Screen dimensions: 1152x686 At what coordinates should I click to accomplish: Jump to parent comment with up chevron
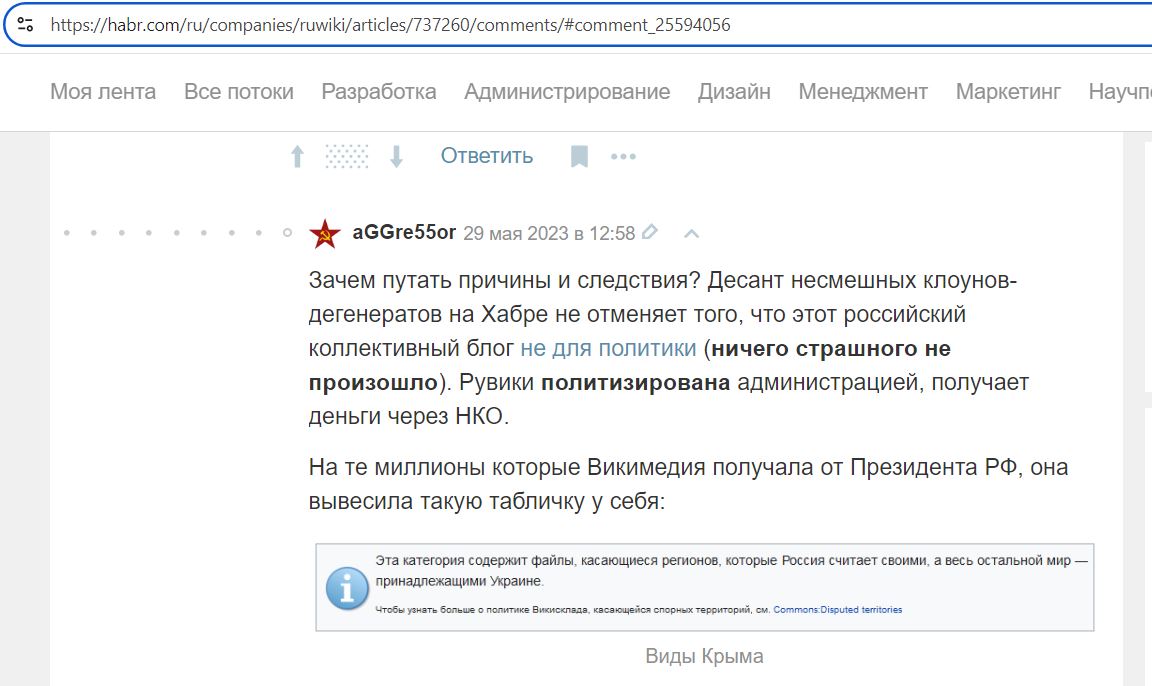click(x=691, y=234)
